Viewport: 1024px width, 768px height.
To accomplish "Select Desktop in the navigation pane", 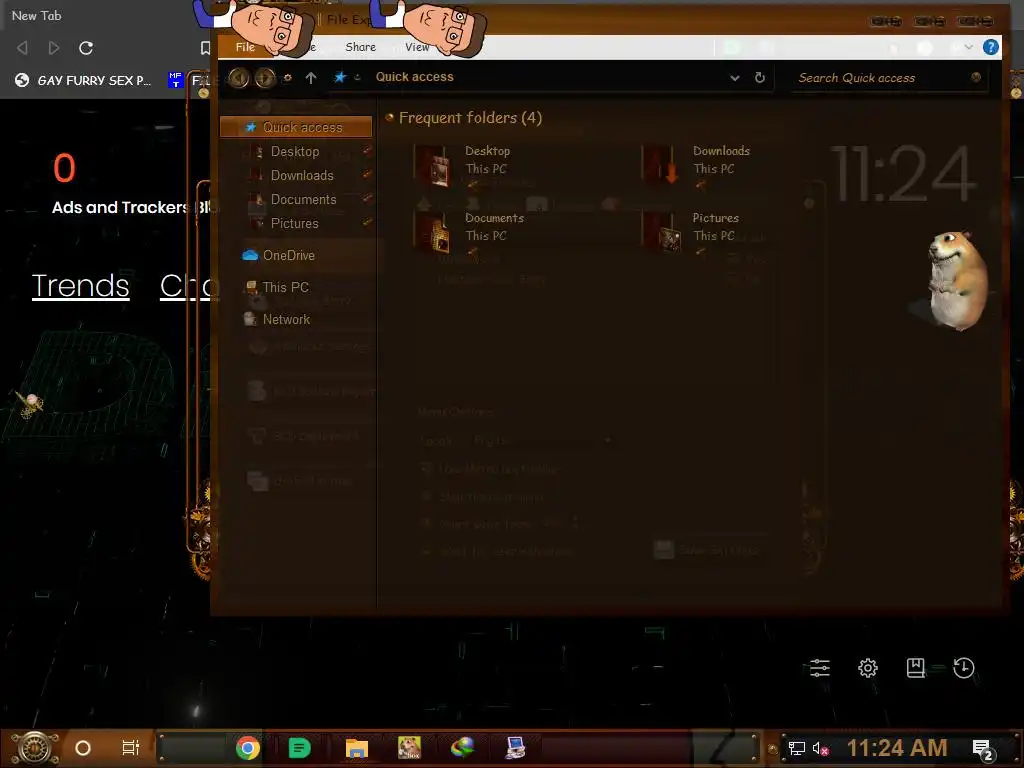I will [x=295, y=152].
